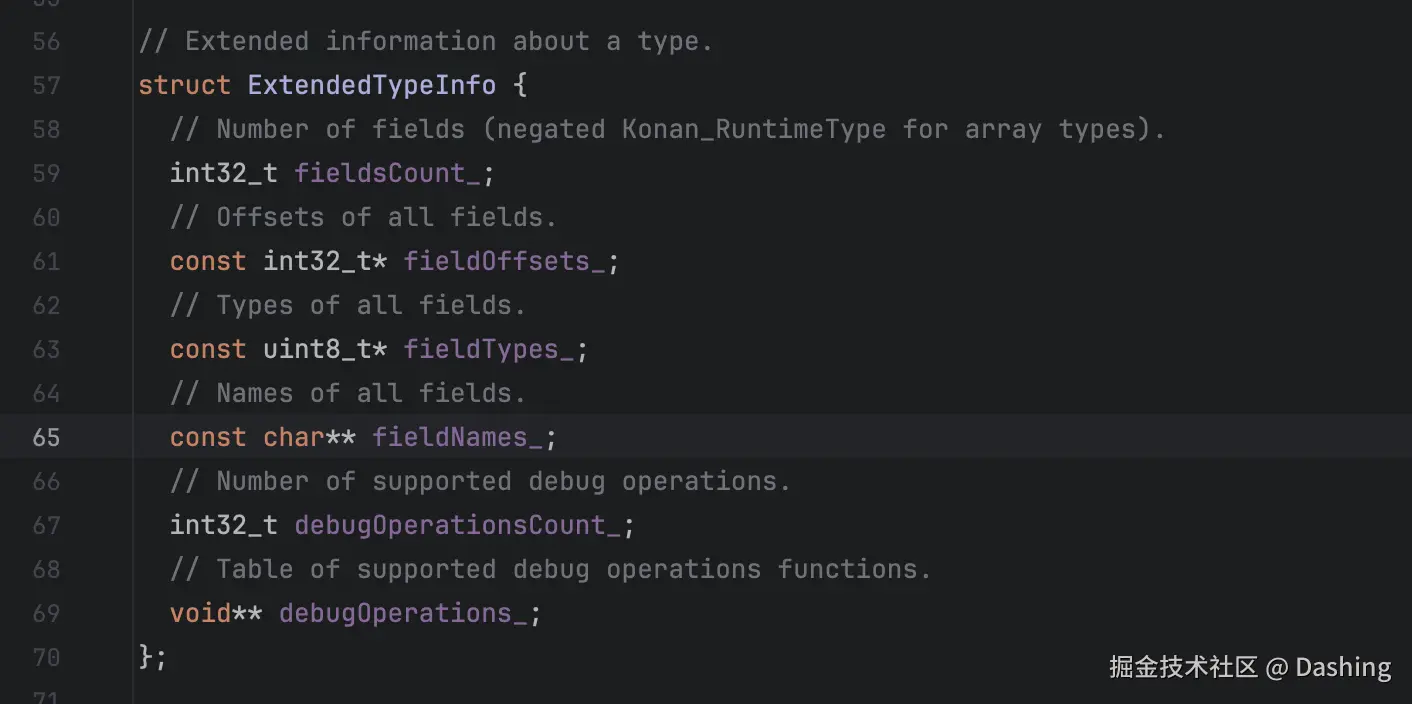Click the struct keyword
Viewport: 1412px width, 704px height.
point(184,86)
